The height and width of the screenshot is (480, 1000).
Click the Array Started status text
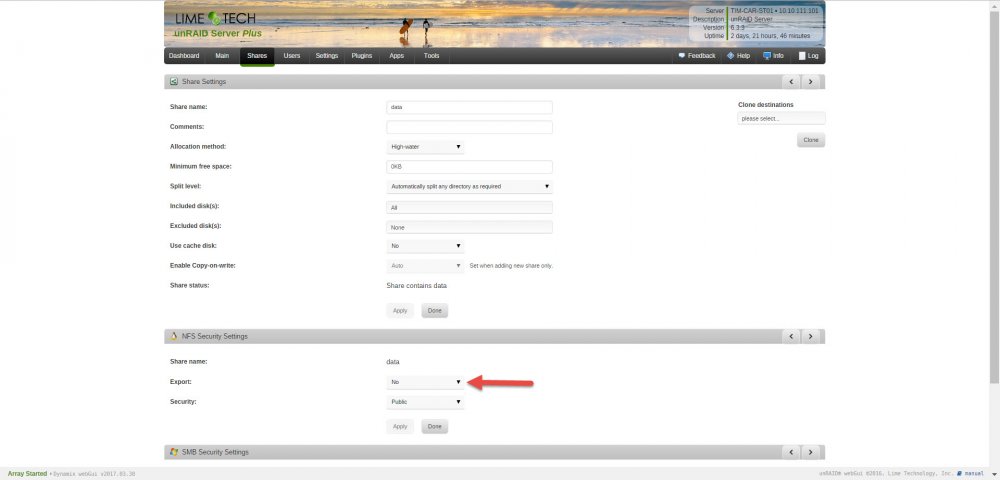[x=27, y=474]
